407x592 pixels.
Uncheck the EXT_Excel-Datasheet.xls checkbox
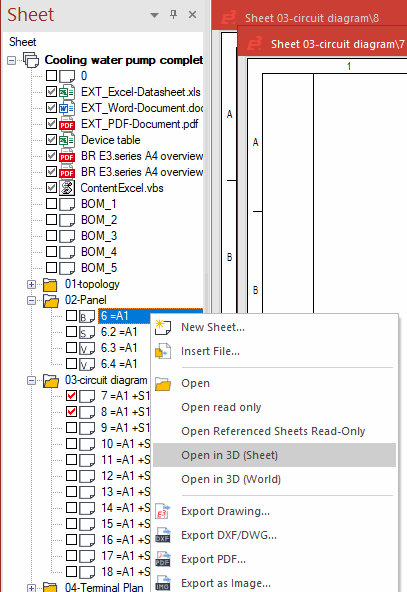52,92
